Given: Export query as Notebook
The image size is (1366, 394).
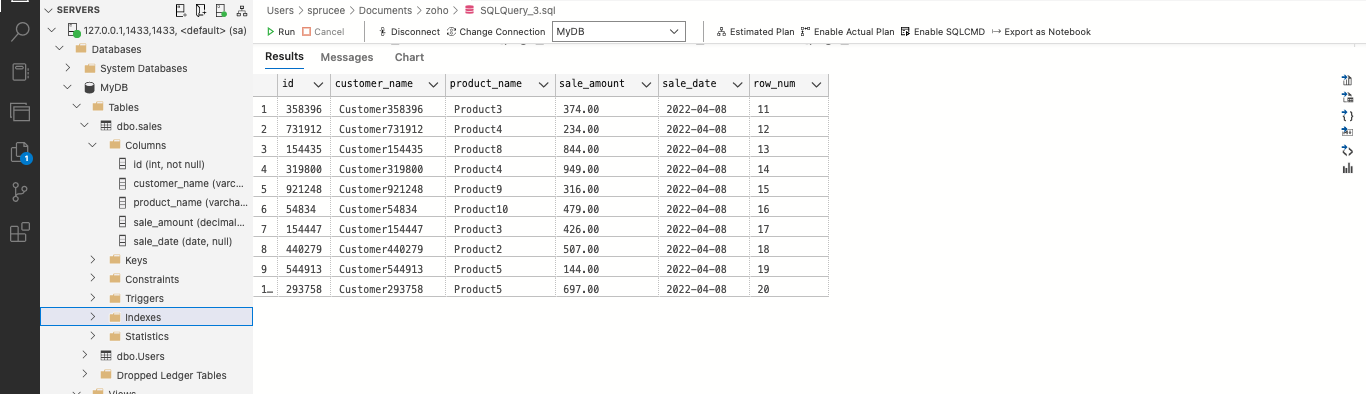Looking at the screenshot, I should [x=1041, y=32].
